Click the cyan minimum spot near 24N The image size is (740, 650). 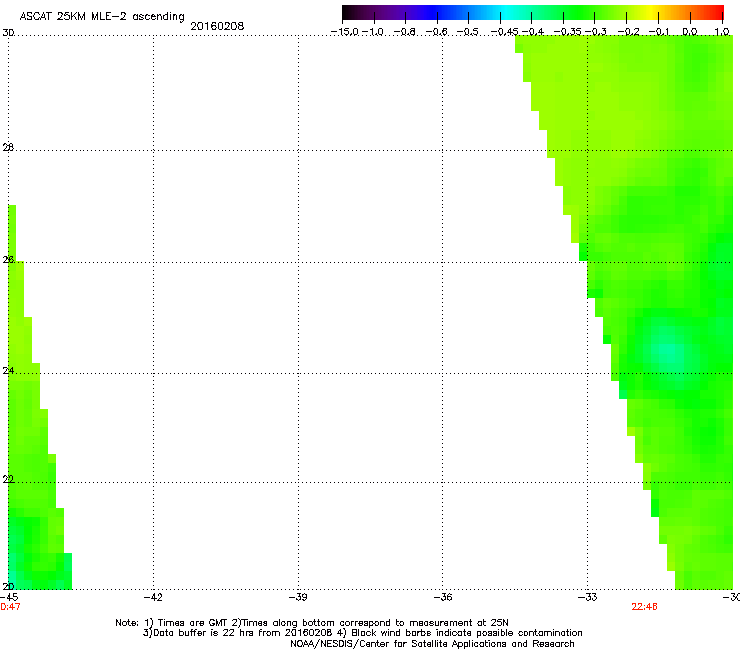666,349
